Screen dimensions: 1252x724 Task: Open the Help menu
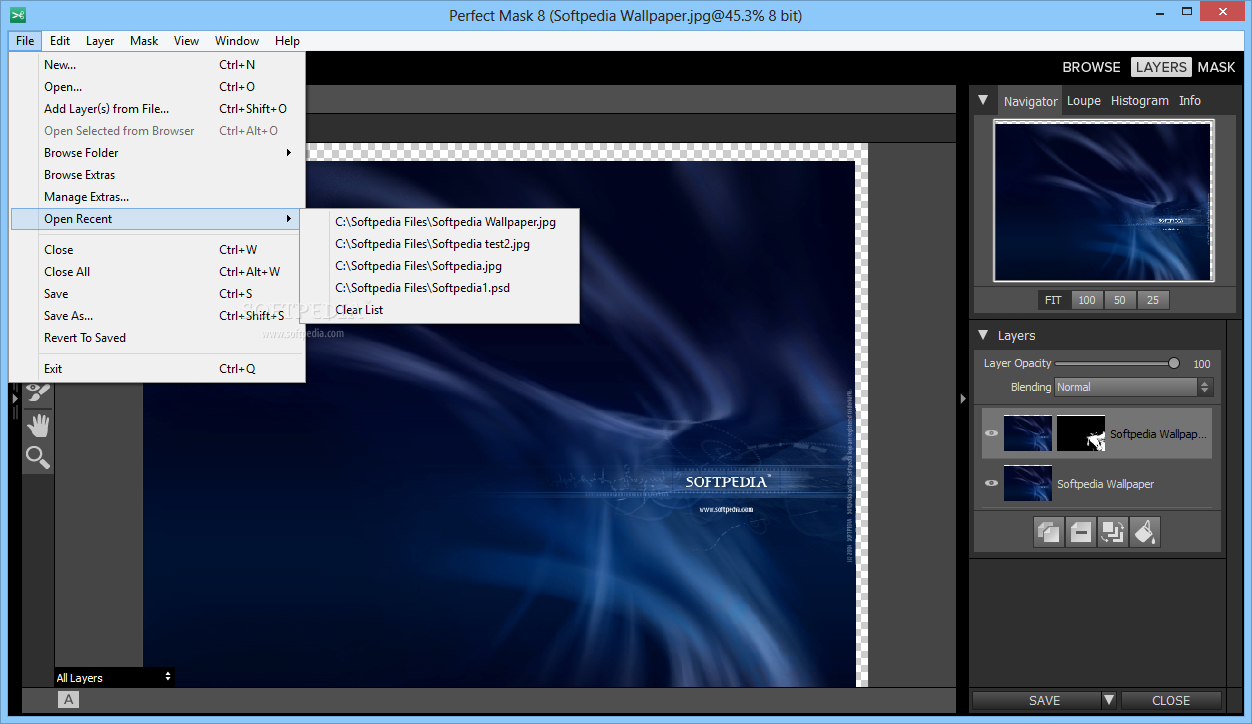(x=287, y=41)
